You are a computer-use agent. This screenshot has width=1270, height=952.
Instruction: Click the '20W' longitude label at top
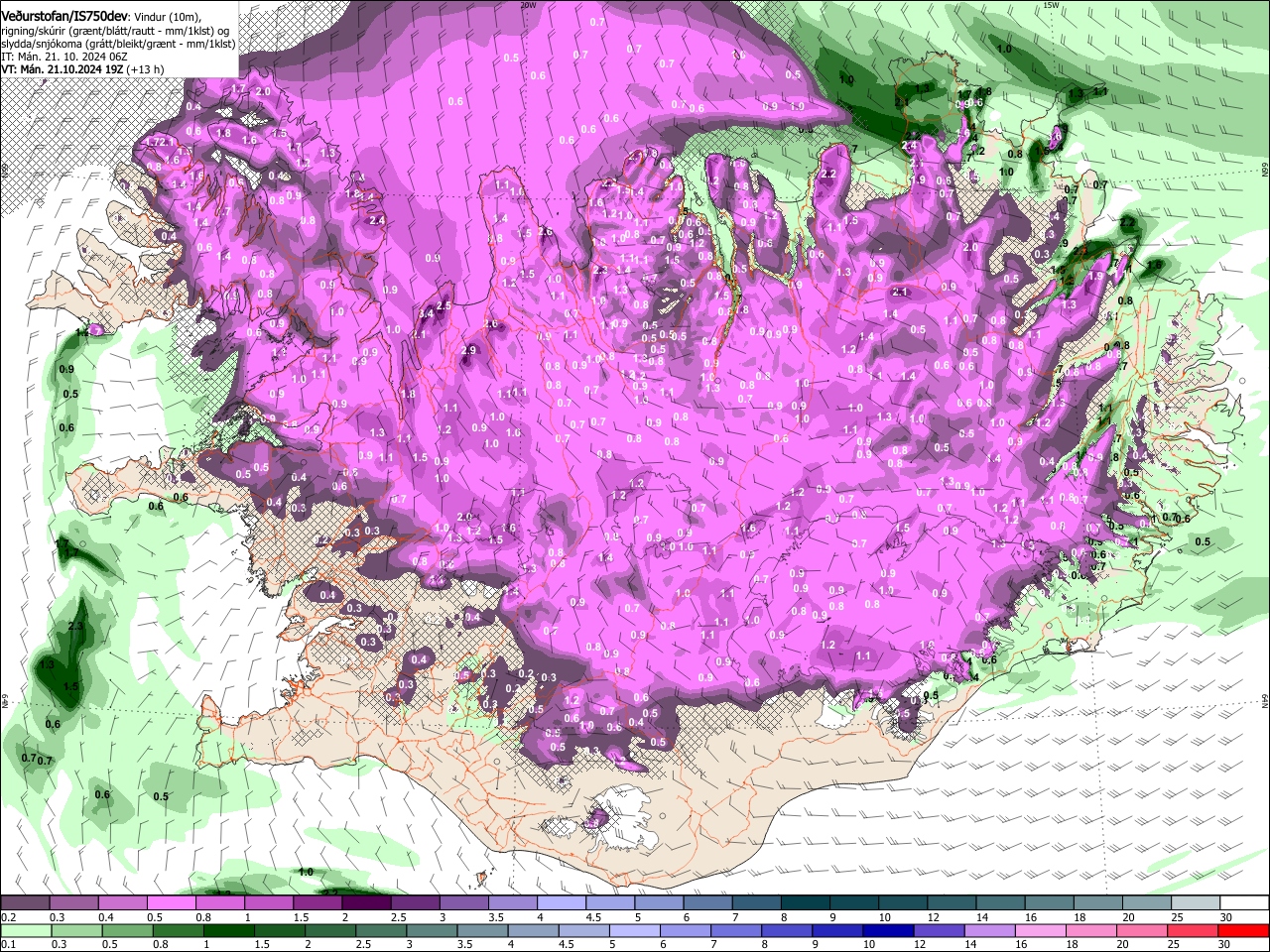pos(528,5)
